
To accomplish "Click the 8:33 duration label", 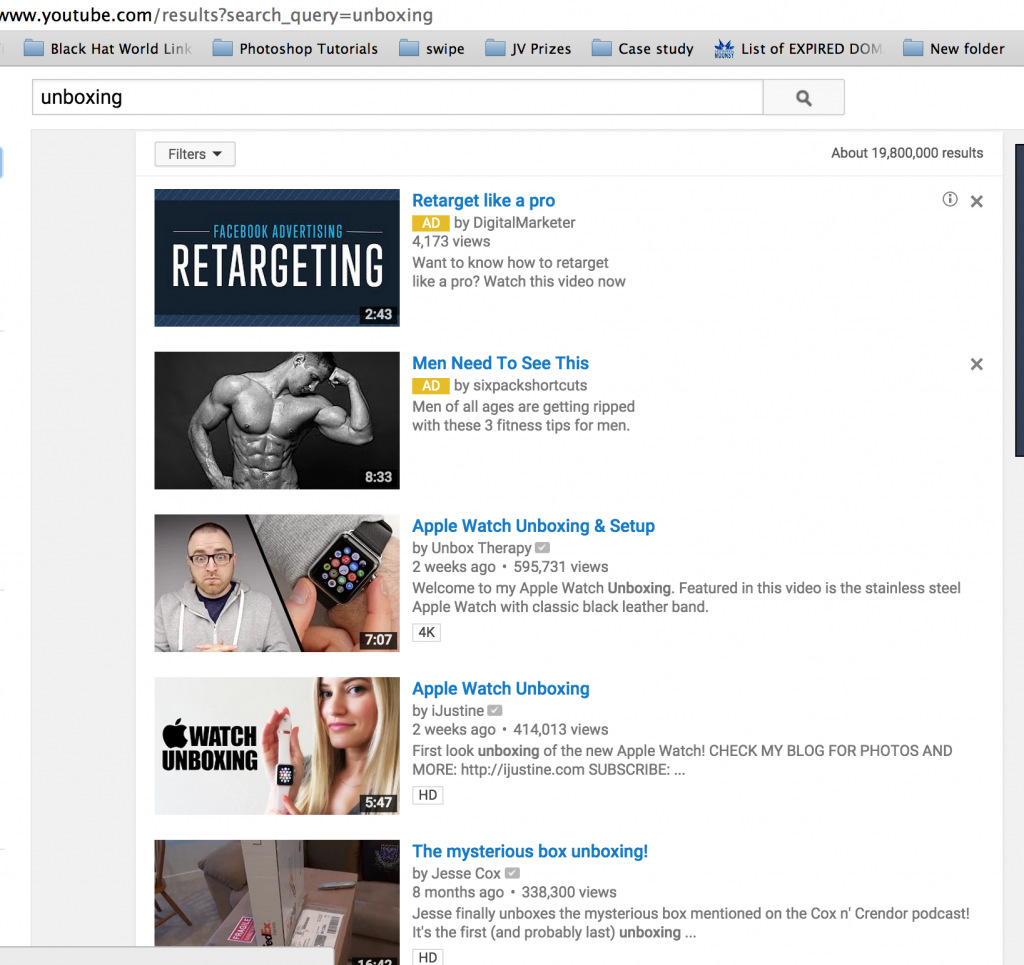I will 378,477.
